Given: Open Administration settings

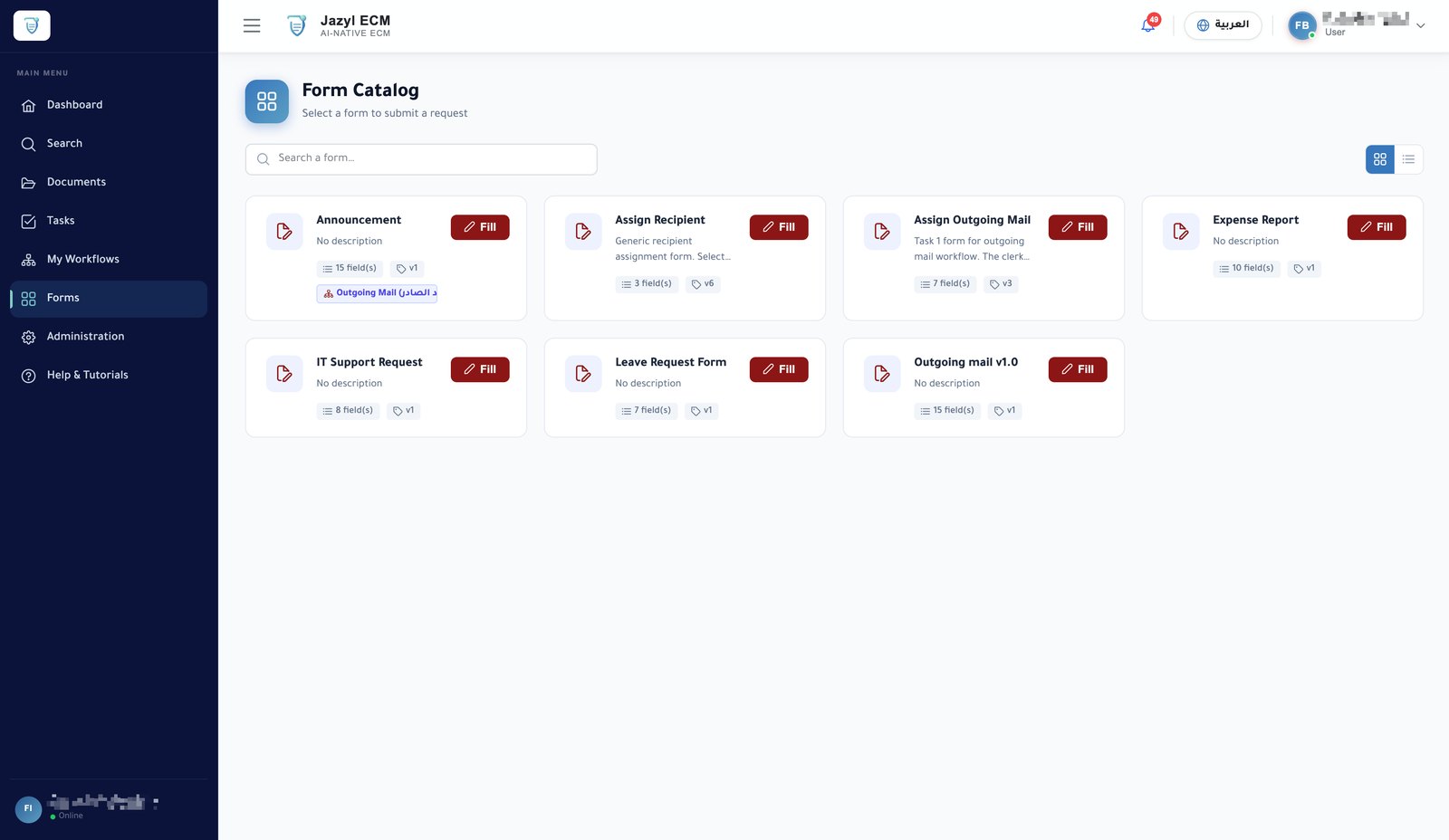Looking at the screenshot, I should click(109, 337).
